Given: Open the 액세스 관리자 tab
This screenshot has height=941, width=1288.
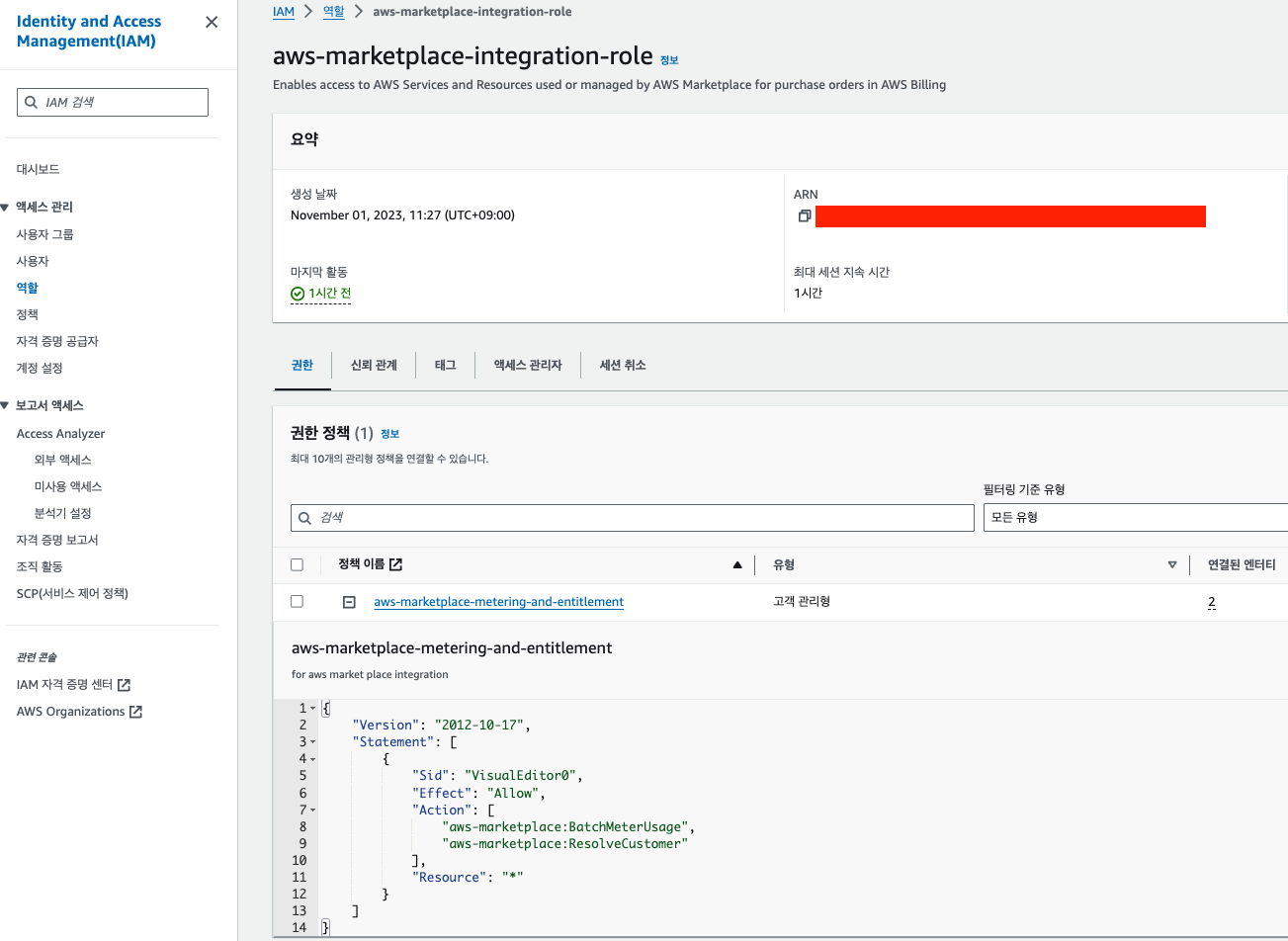Looking at the screenshot, I should pos(528,366).
